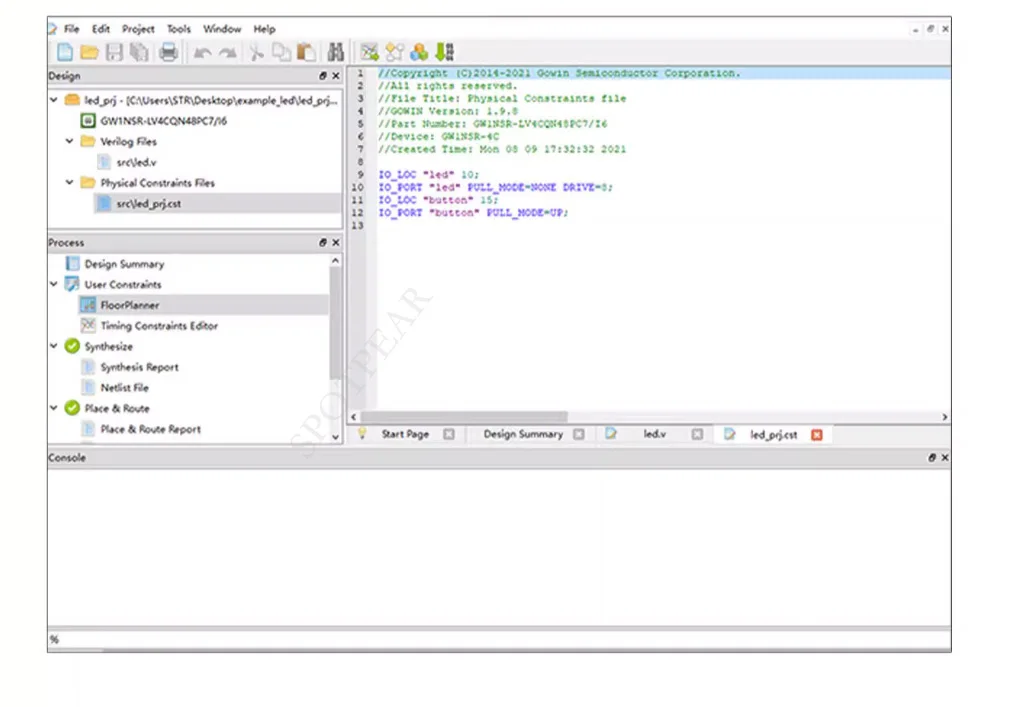1015x707 pixels.
Task: Click the Redo toolbar icon
Action: [227, 52]
